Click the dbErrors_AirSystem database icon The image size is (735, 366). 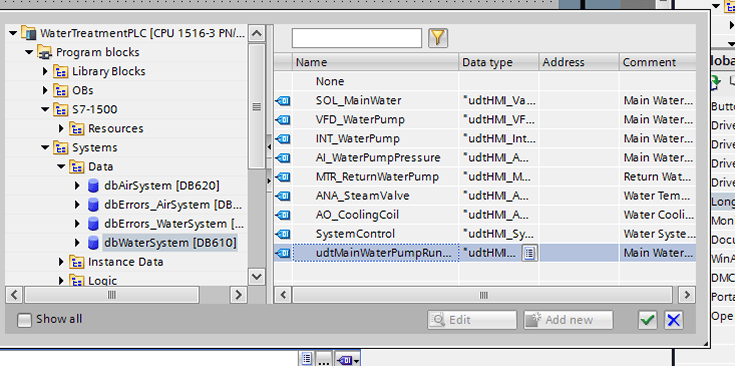click(x=93, y=205)
